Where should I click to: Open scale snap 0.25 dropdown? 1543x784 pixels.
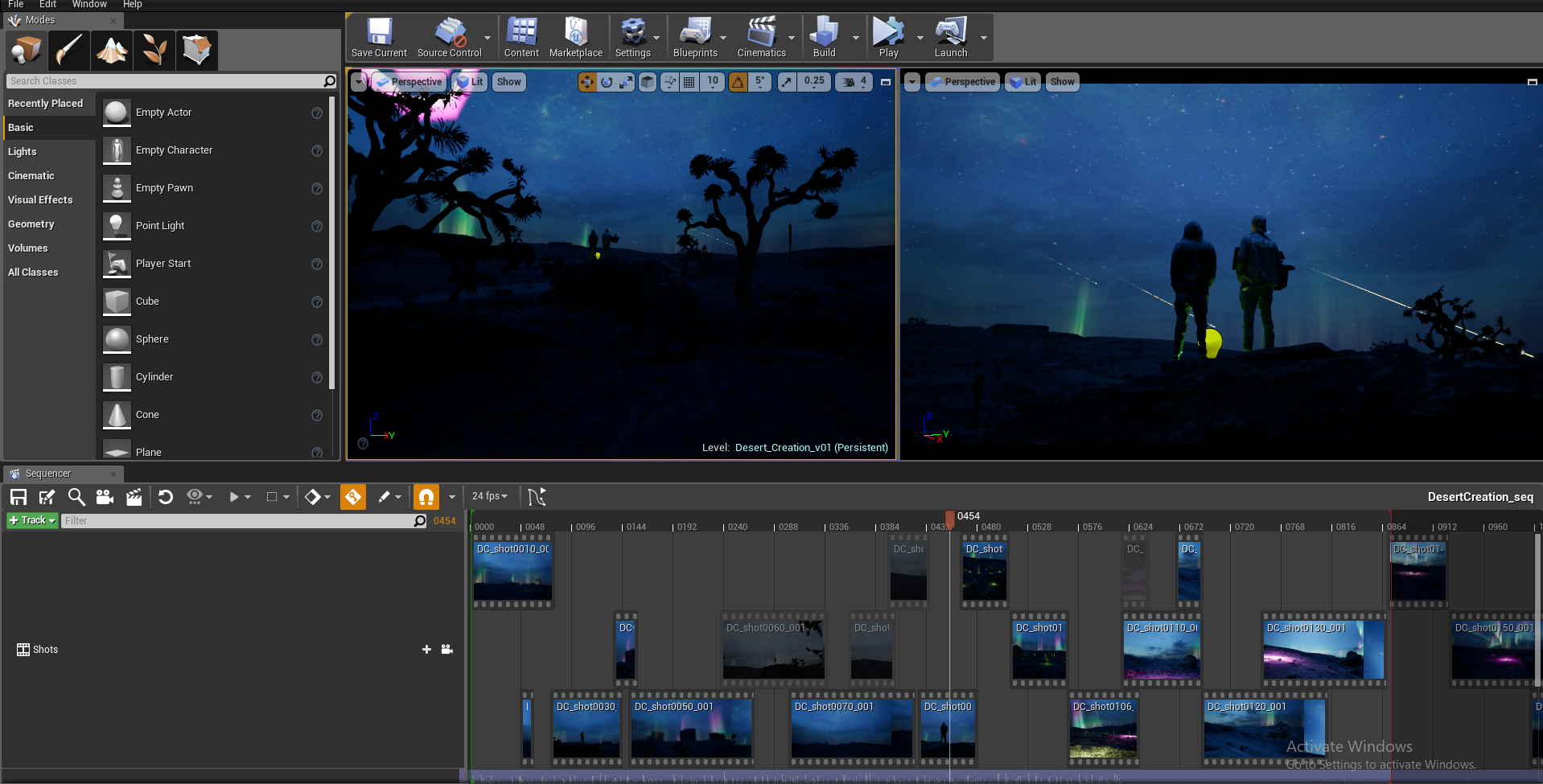coord(814,82)
